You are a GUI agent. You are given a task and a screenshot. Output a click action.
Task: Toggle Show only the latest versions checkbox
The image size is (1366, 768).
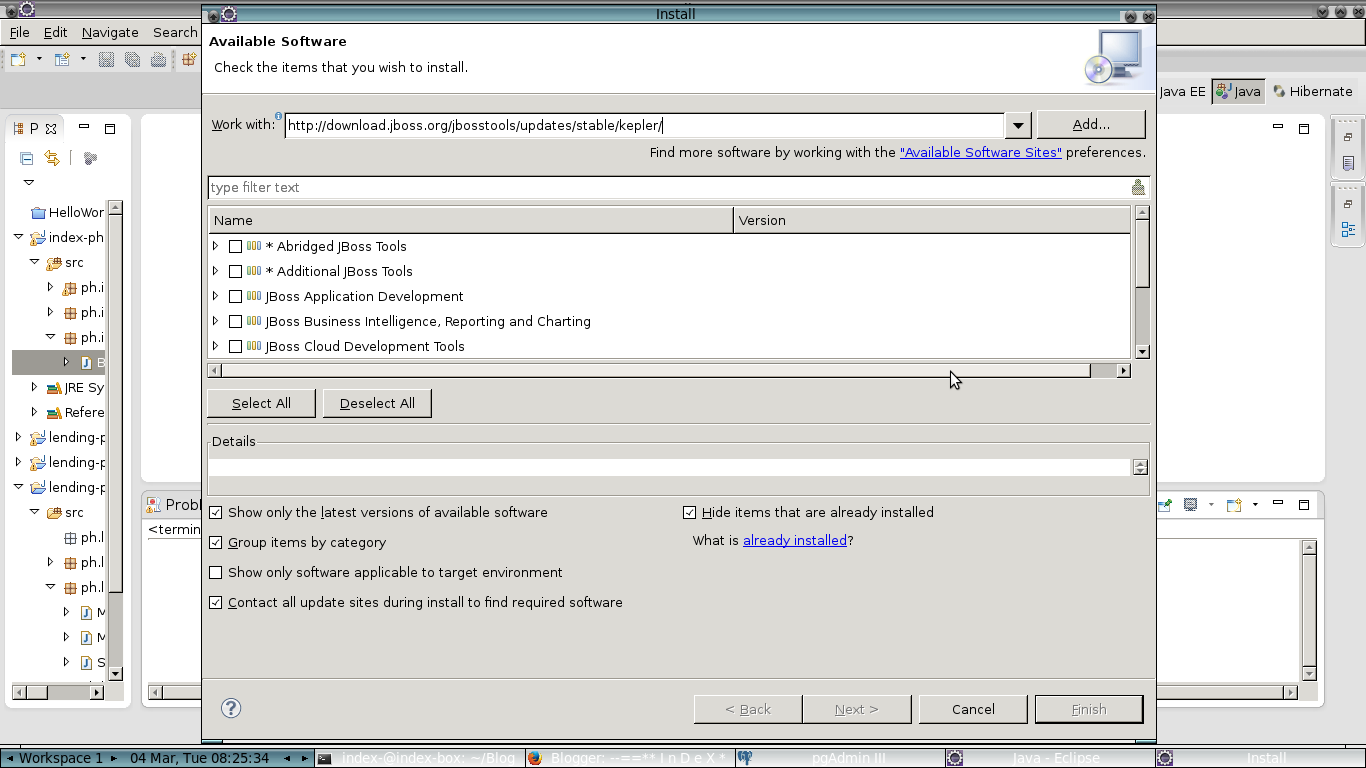(x=215, y=512)
